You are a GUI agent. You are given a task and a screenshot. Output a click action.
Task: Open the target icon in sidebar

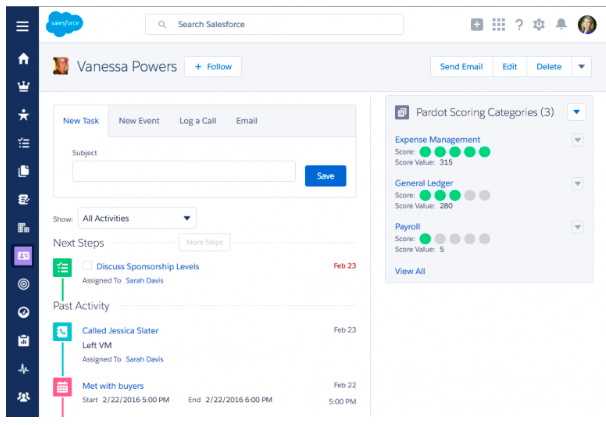[x=23, y=284]
